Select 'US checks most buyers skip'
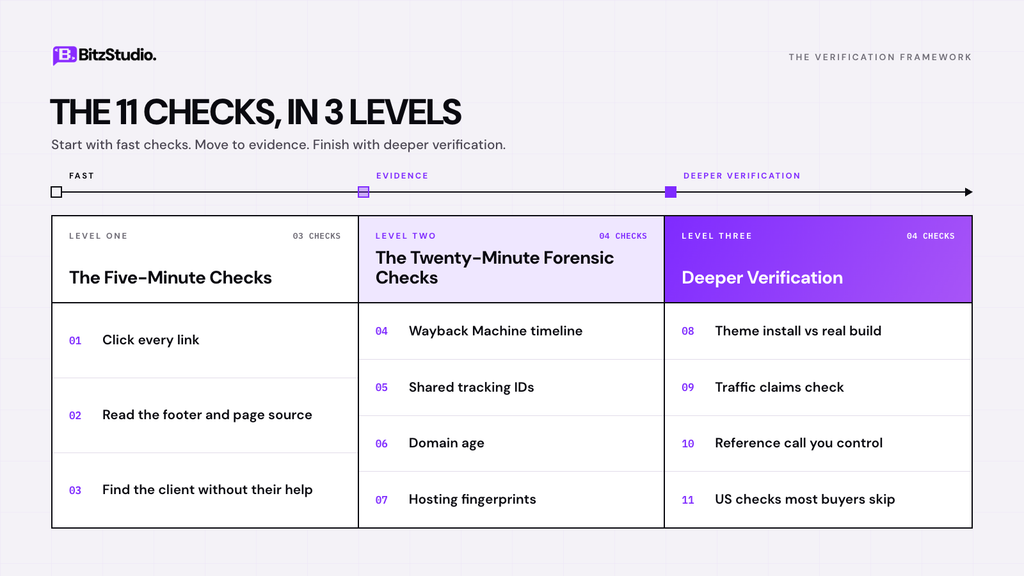This screenshot has width=1024, height=576. point(818,500)
